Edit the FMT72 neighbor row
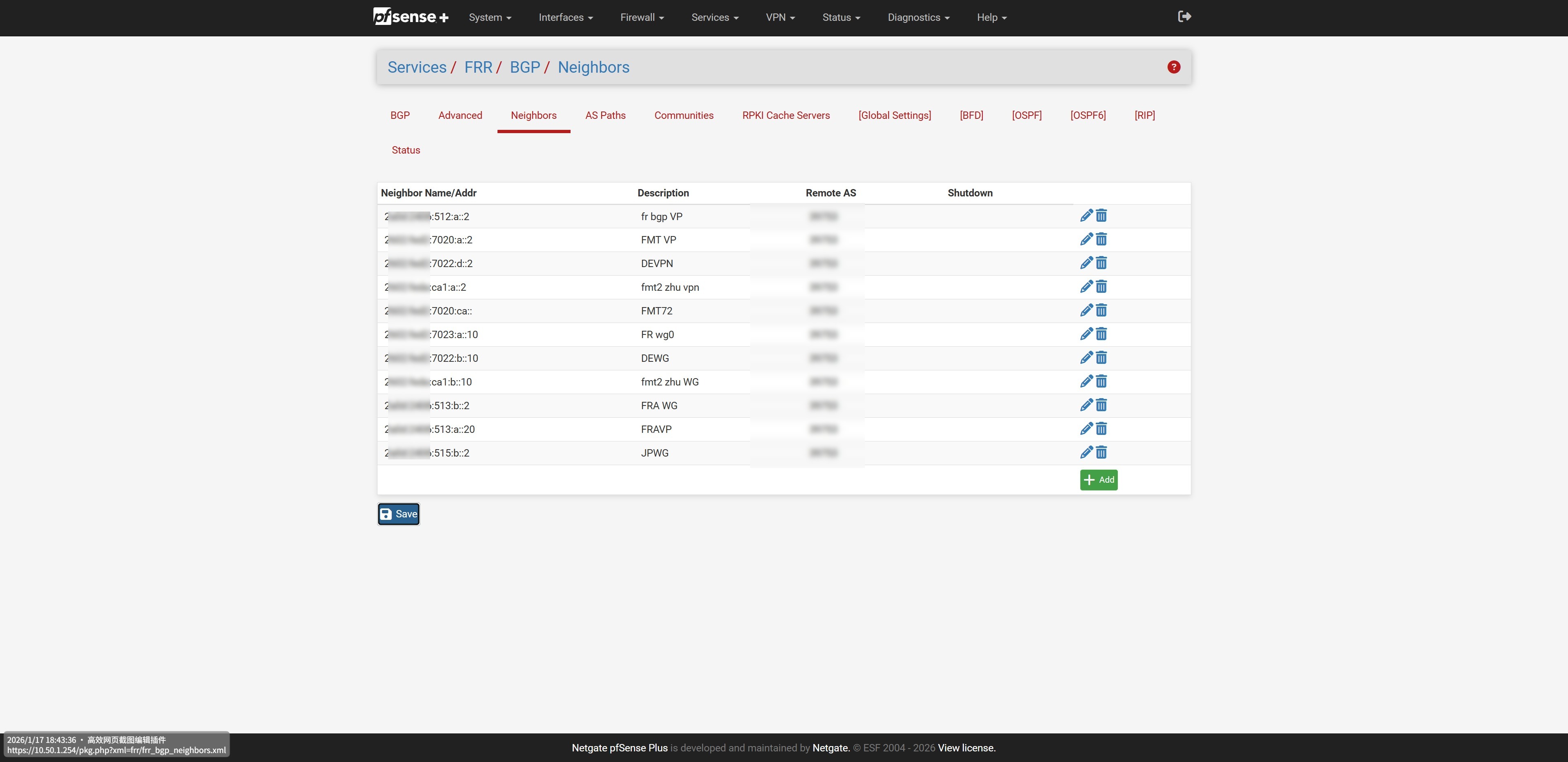1568x762 pixels. pos(1086,311)
